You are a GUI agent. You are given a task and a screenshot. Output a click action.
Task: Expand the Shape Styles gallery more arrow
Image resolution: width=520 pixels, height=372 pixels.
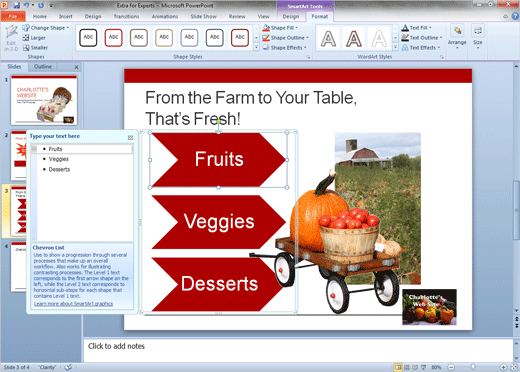point(256,47)
